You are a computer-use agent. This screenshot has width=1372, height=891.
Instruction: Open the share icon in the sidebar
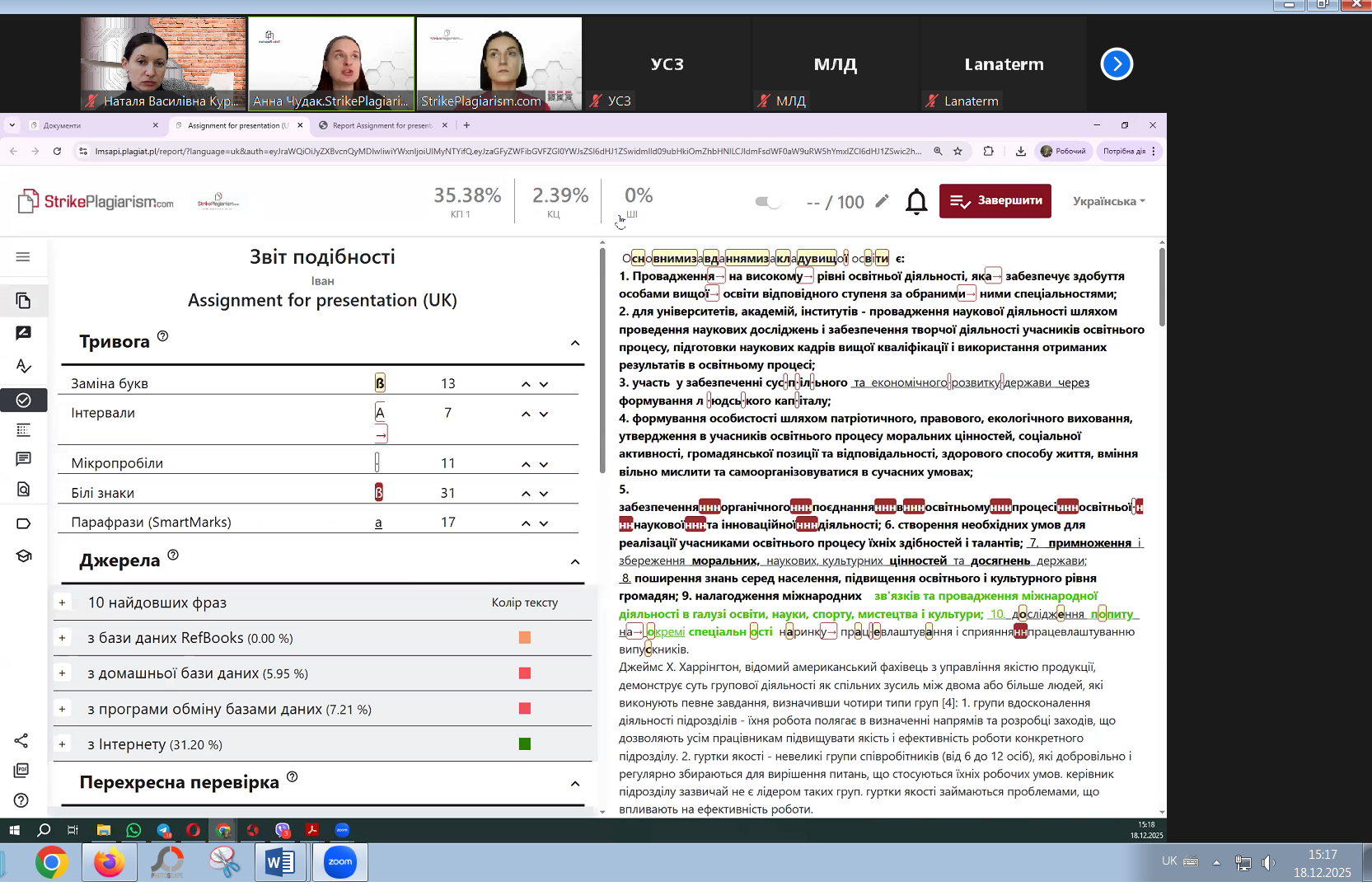pyautogui.click(x=22, y=740)
